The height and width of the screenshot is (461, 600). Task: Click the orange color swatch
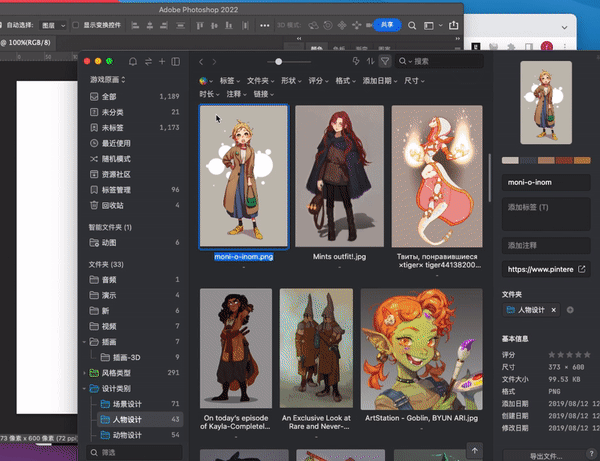click(582, 160)
